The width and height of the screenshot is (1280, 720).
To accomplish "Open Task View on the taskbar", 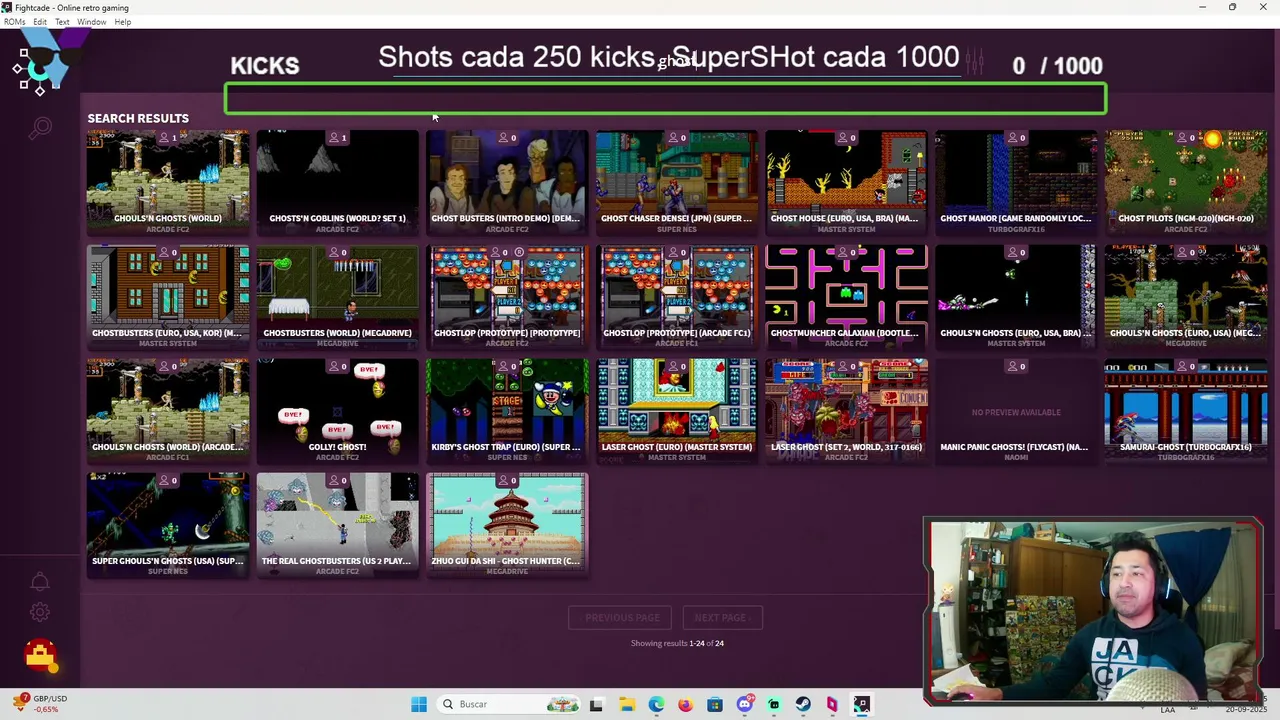I will point(596,704).
